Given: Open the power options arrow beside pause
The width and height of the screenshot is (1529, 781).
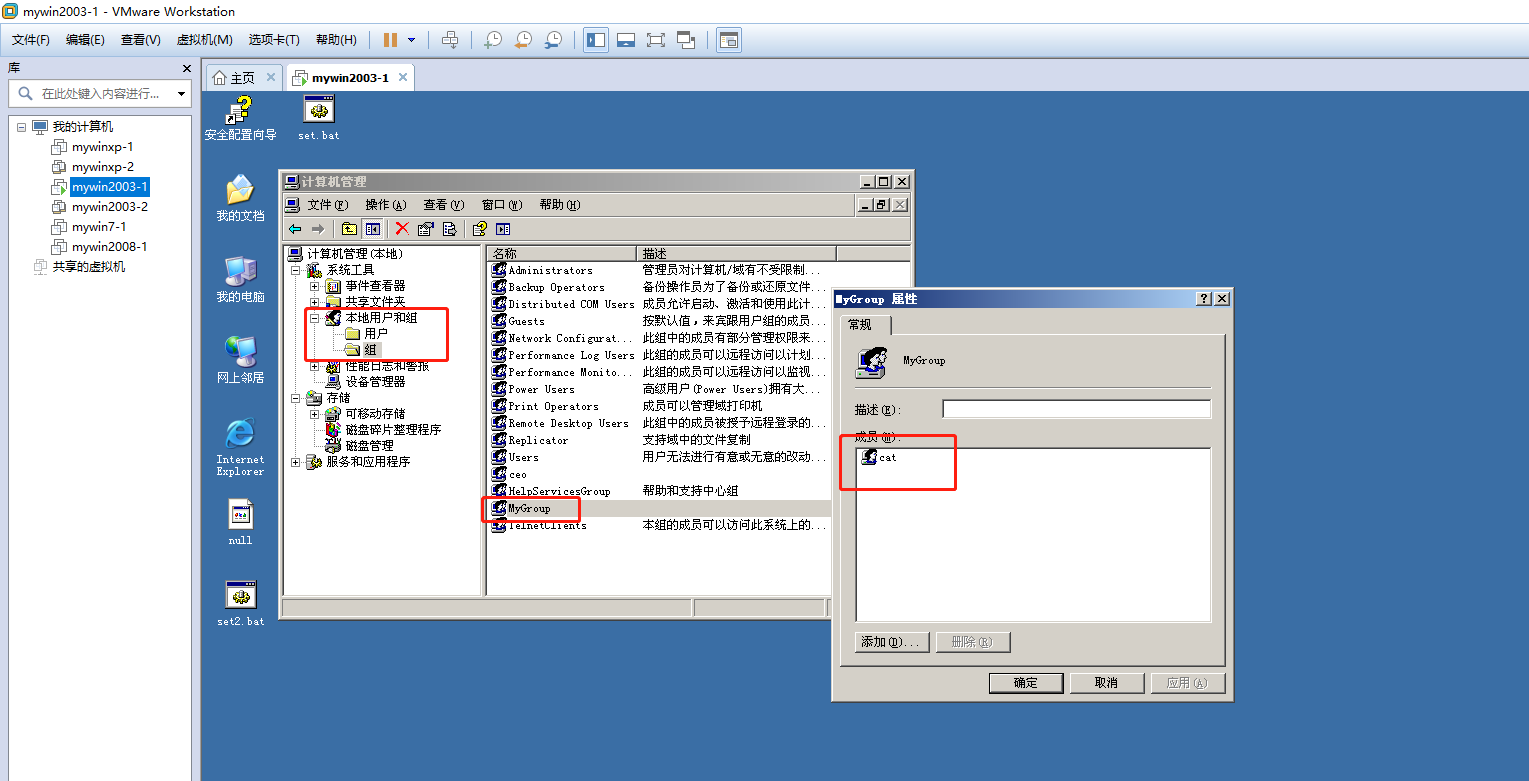Looking at the screenshot, I should click(x=411, y=40).
